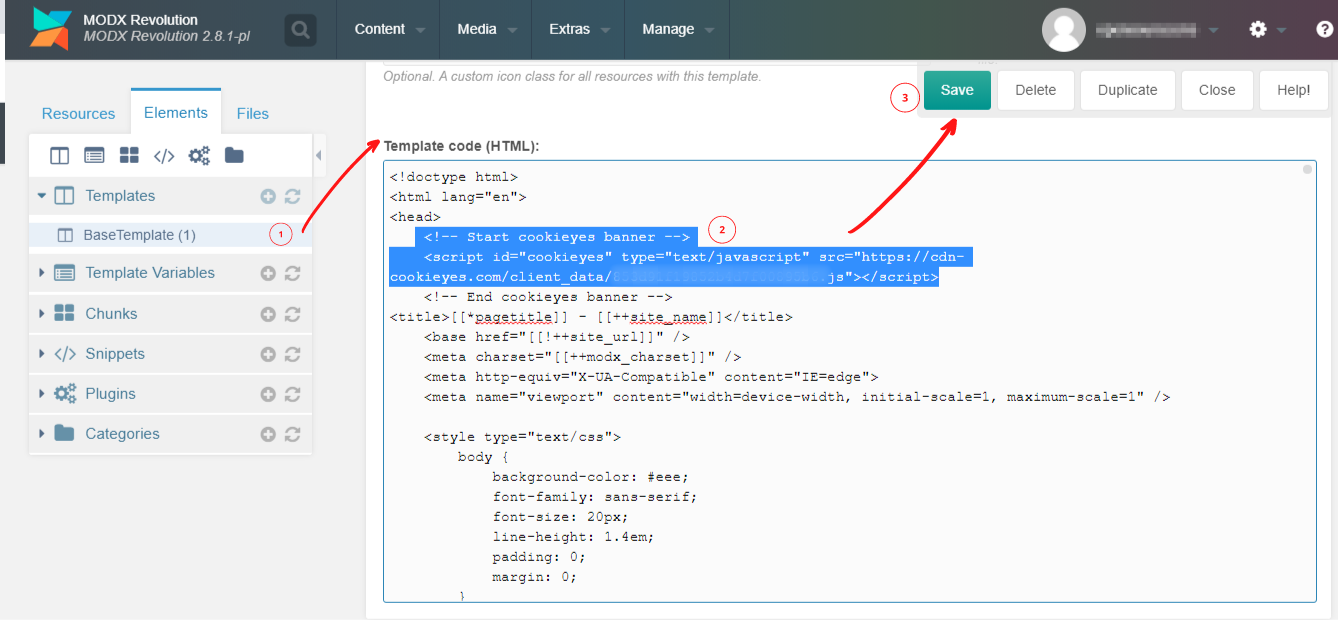Click the Plugins label in tree

coord(110,394)
